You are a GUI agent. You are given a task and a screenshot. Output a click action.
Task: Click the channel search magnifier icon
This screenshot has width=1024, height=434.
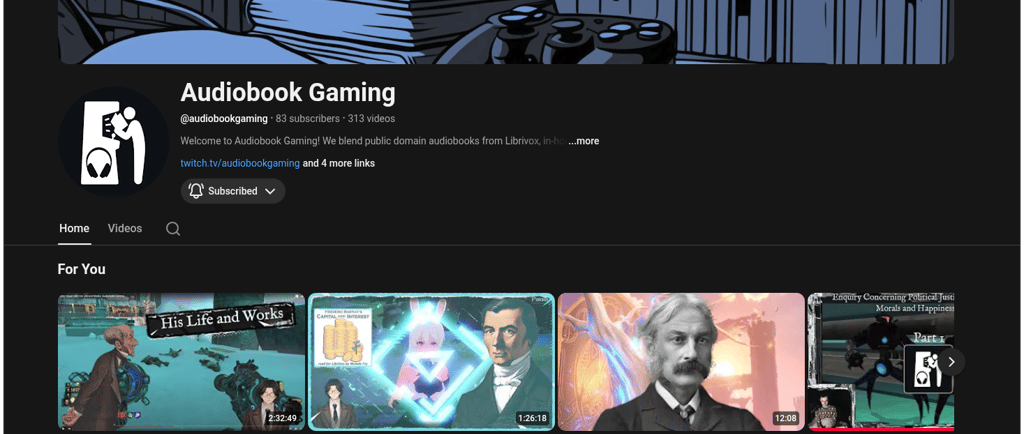coord(173,228)
